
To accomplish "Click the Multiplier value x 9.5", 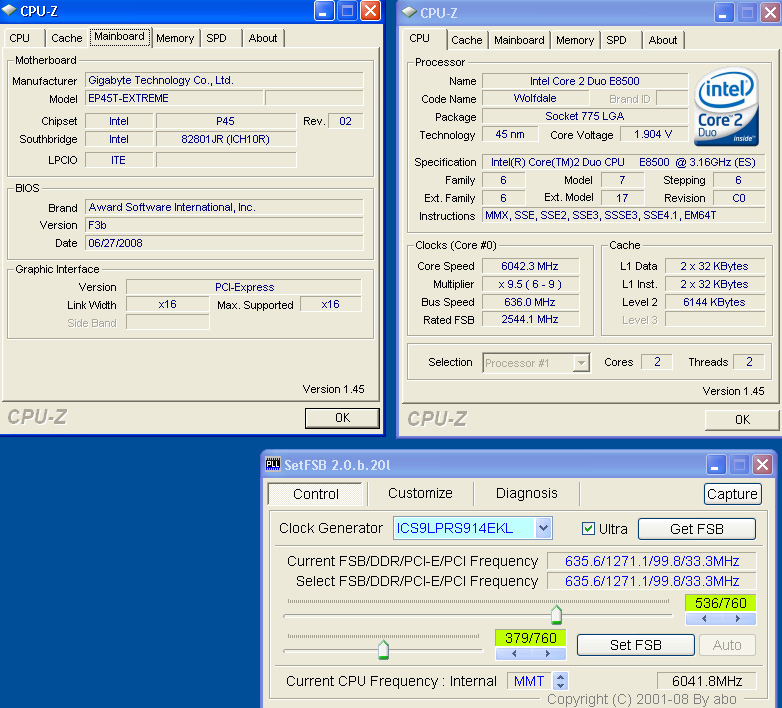I will (x=530, y=284).
